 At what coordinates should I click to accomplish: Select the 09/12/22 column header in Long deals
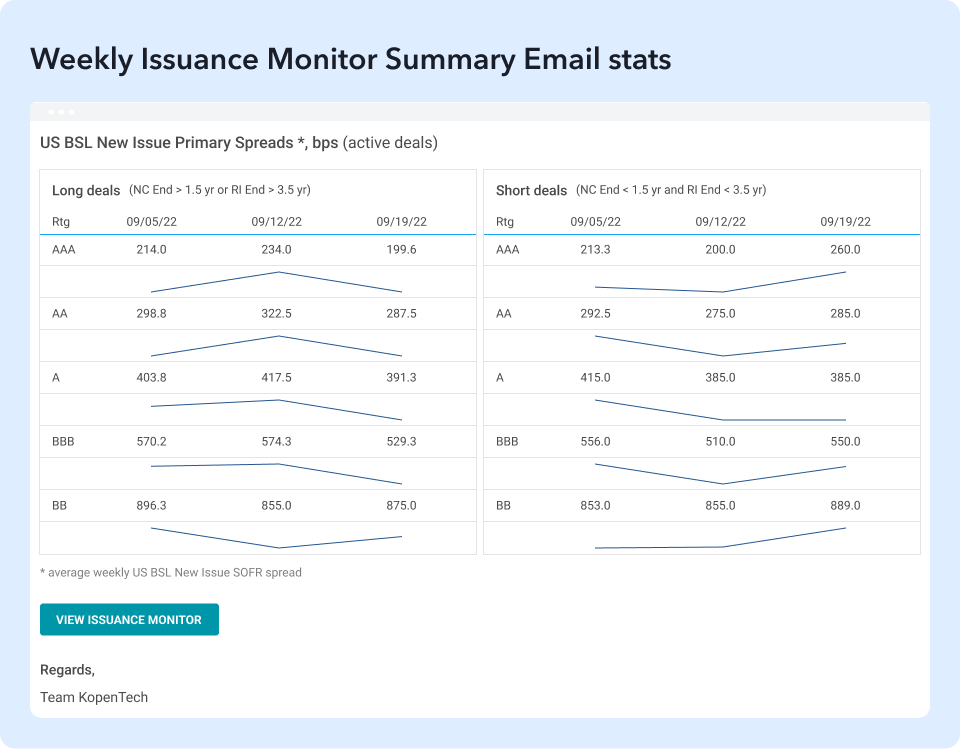(x=277, y=222)
